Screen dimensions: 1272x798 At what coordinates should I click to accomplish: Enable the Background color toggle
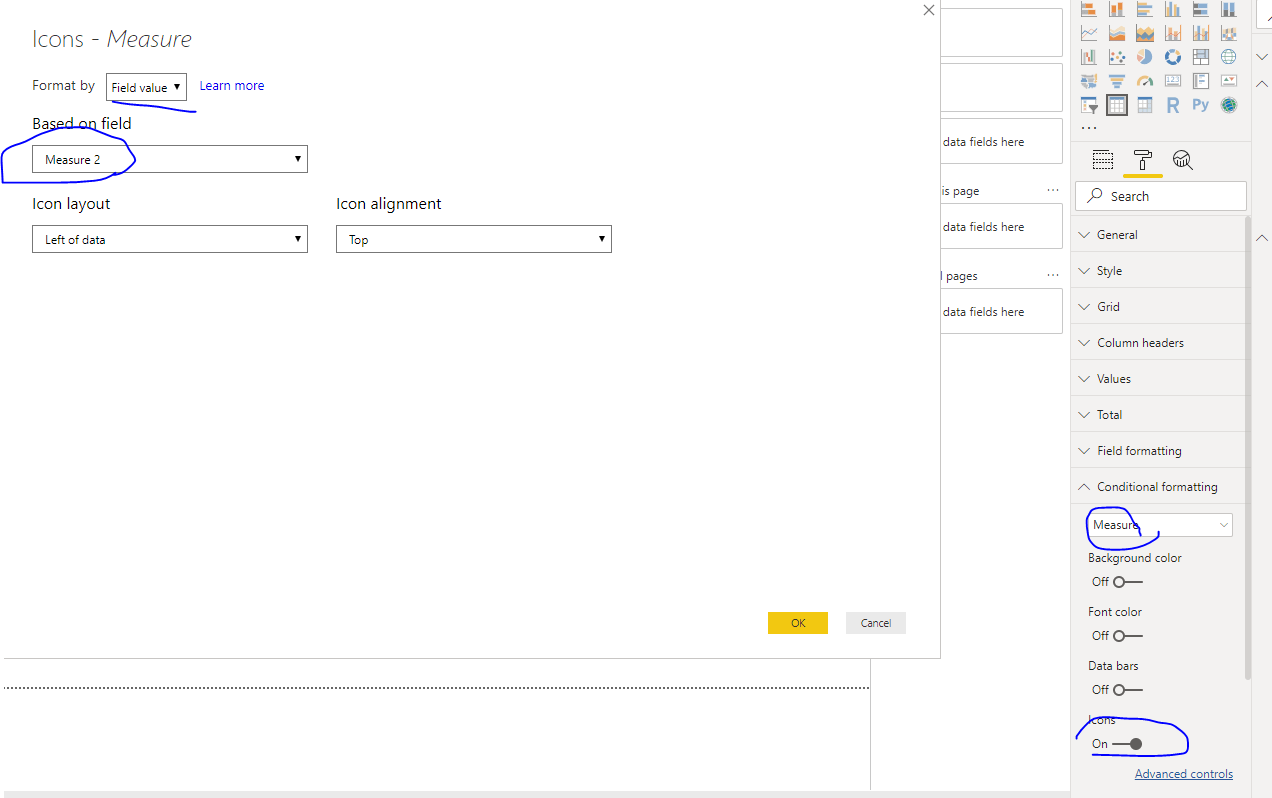(1127, 582)
